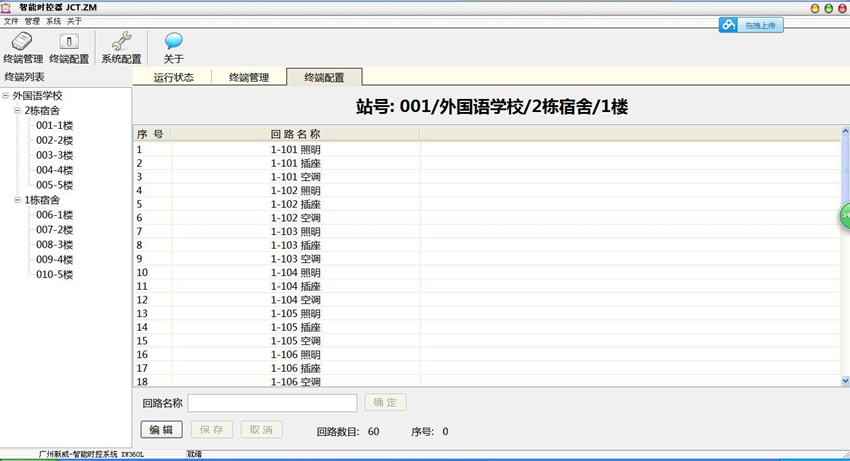Click the 编辑 button
850x461 pixels.
(x=161, y=430)
